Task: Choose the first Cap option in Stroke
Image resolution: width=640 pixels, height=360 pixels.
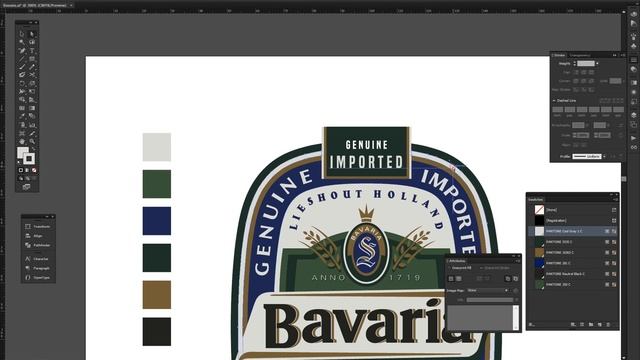Action: click(576, 72)
